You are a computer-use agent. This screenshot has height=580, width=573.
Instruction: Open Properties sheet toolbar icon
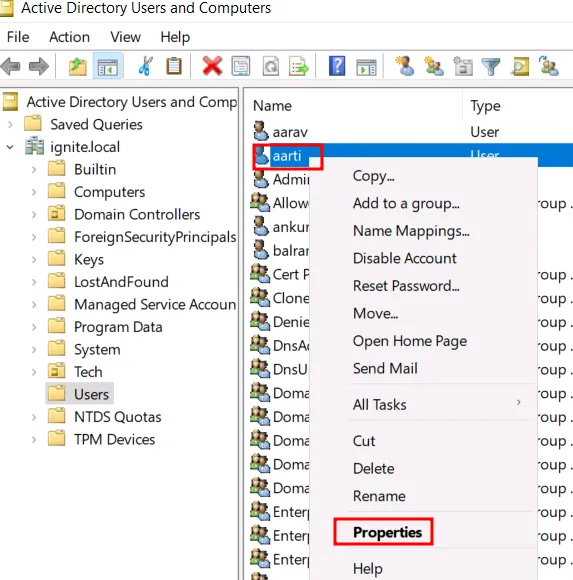click(x=241, y=67)
